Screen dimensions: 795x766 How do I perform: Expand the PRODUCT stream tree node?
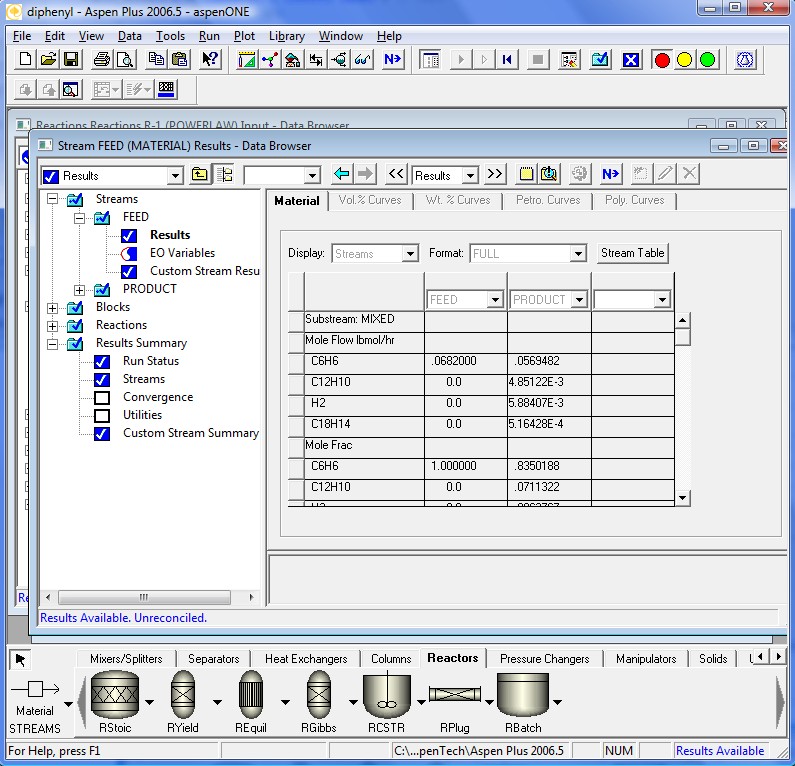pos(80,290)
